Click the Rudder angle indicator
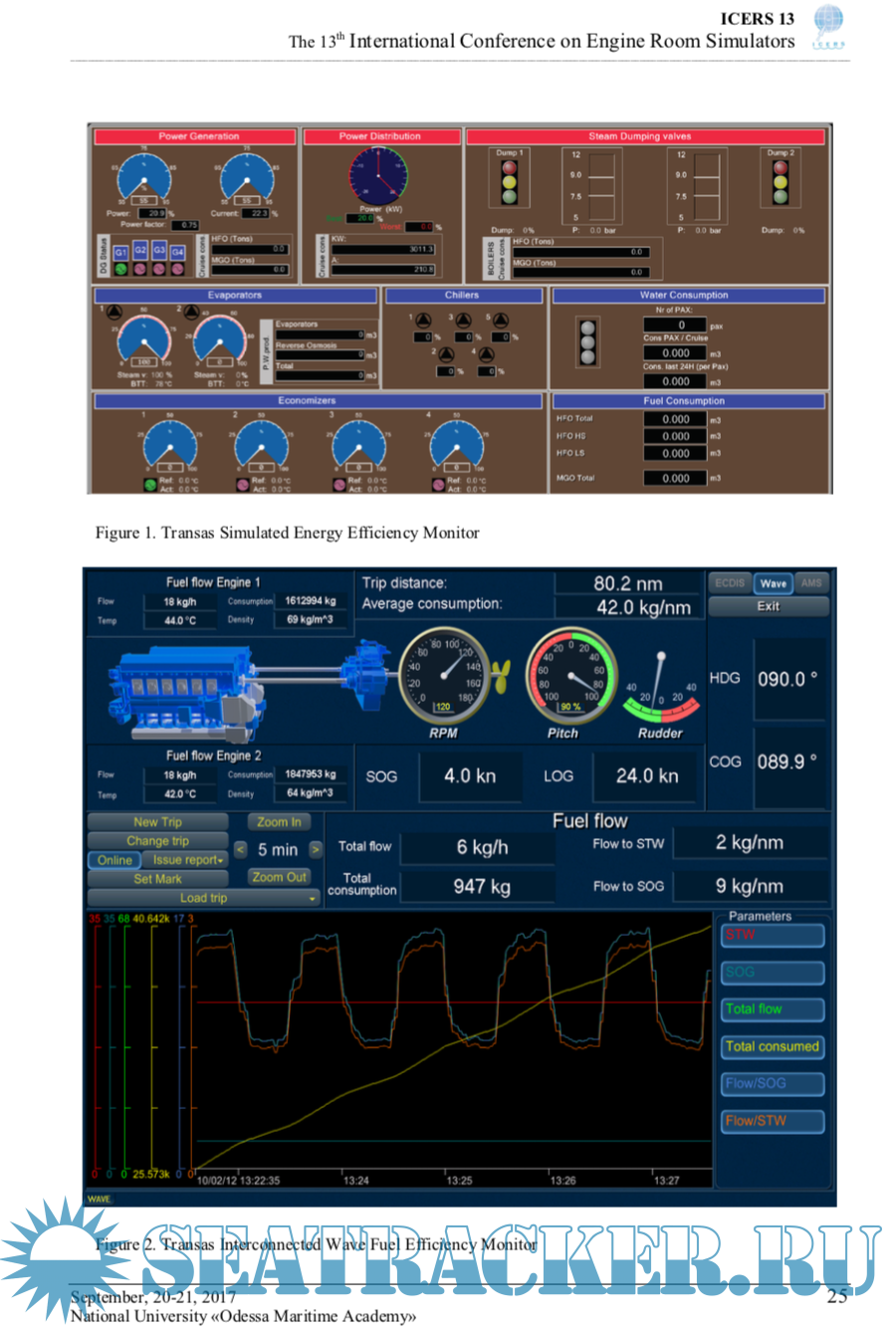The width and height of the screenshot is (896, 1326). pyautogui.click(x=660, y=689)
